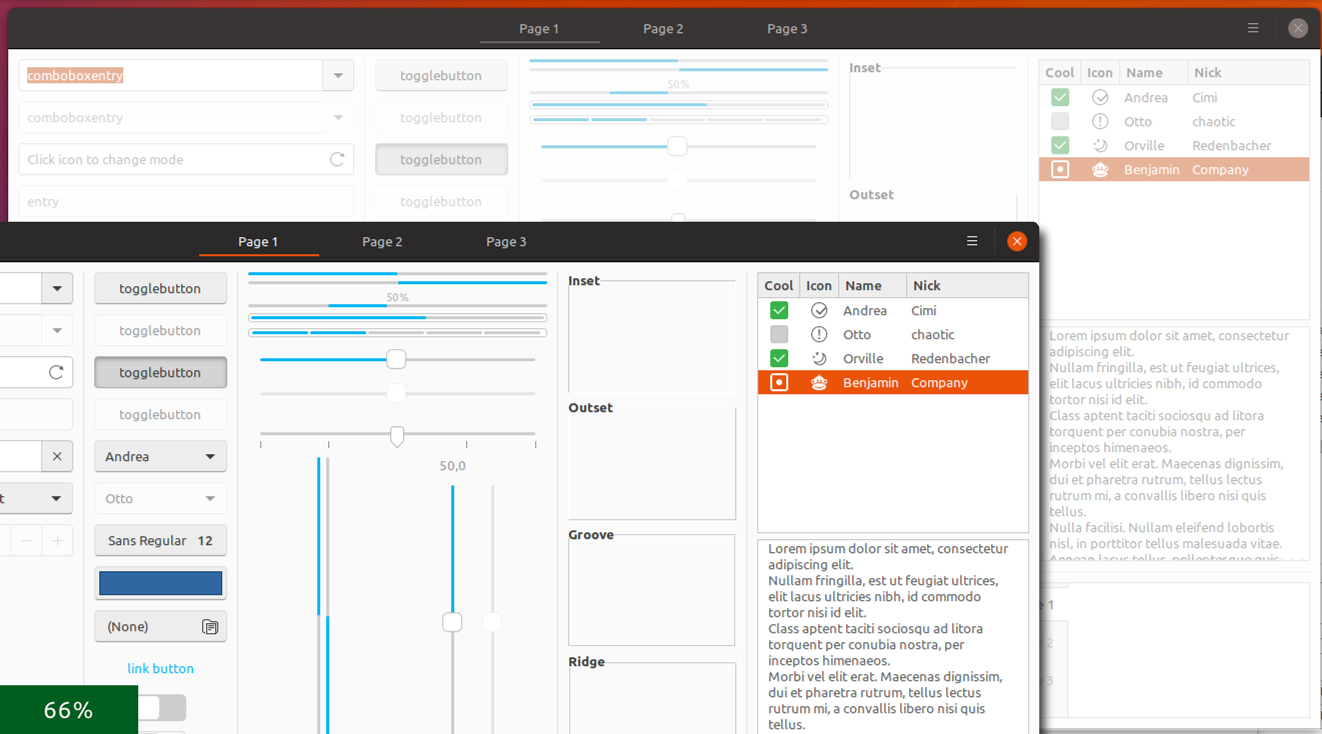
Task: Click the plus stepper button
Action: [x=58, y=541]
